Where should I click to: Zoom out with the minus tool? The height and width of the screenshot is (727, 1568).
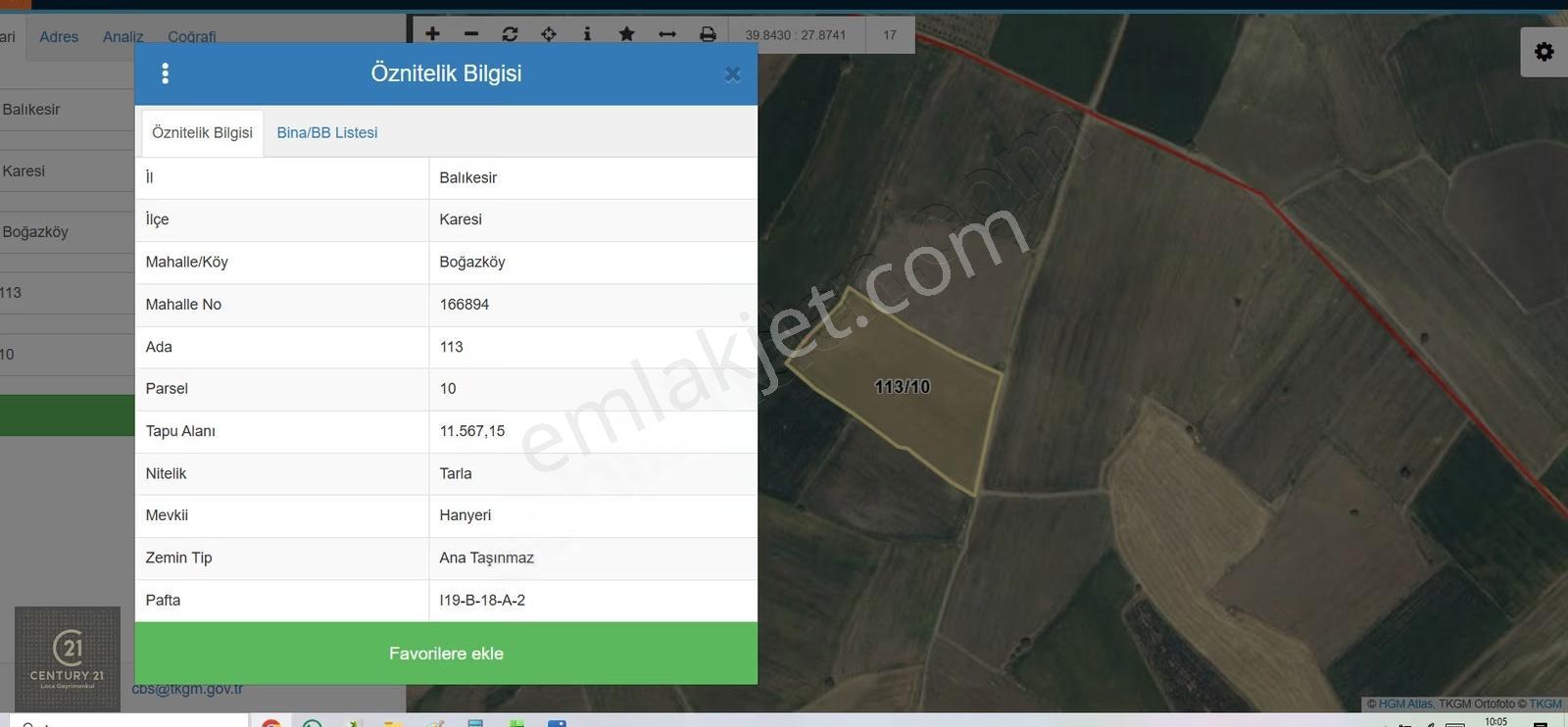471,33
